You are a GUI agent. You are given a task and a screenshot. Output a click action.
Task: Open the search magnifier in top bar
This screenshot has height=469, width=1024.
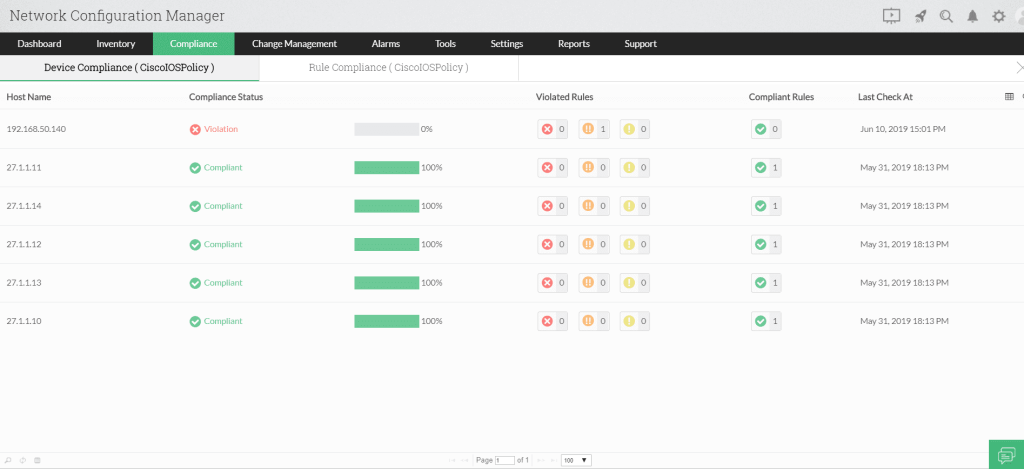[946, 16]
